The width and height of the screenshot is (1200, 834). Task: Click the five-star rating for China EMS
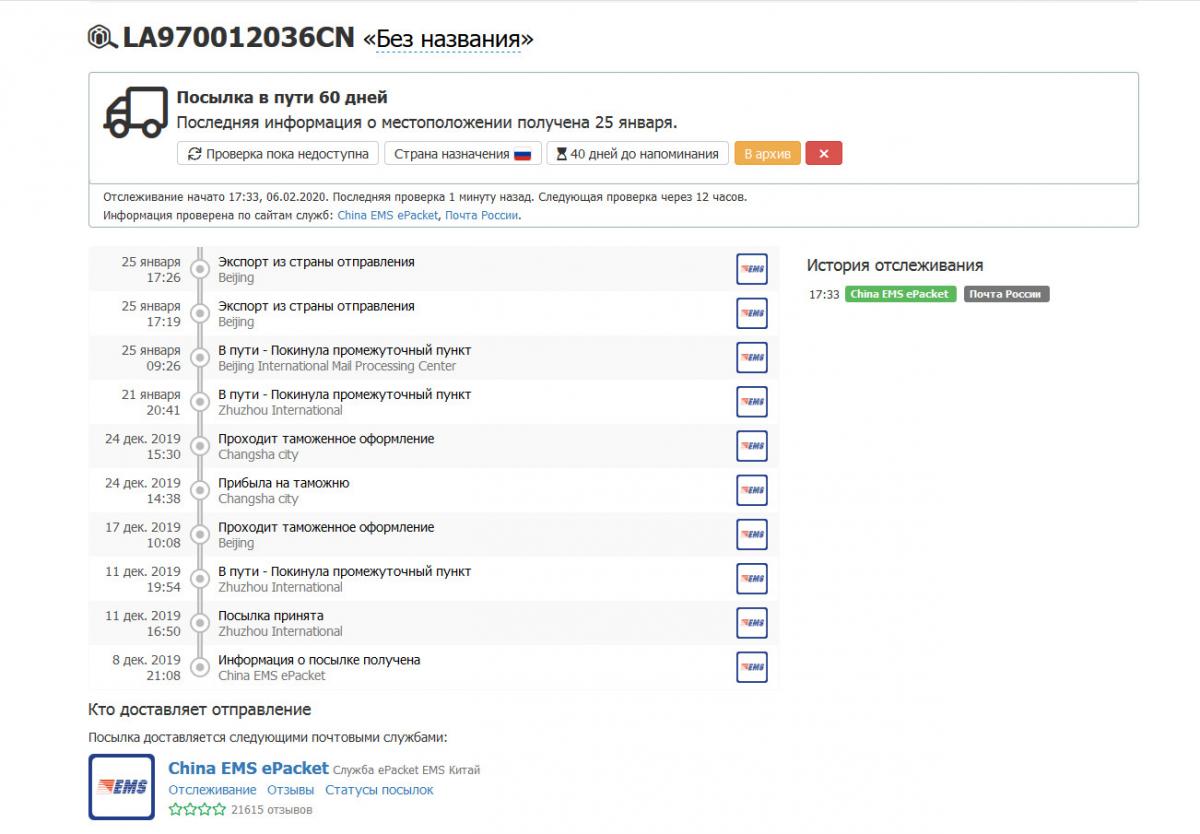[197, 809]
